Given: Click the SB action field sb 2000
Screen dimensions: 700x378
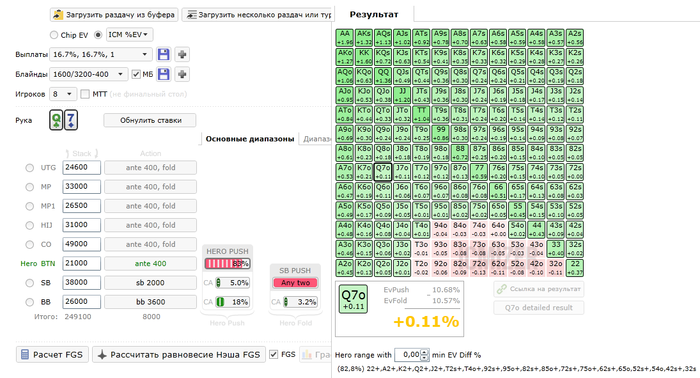Looking at the screenshot, I should pos(150,283).
